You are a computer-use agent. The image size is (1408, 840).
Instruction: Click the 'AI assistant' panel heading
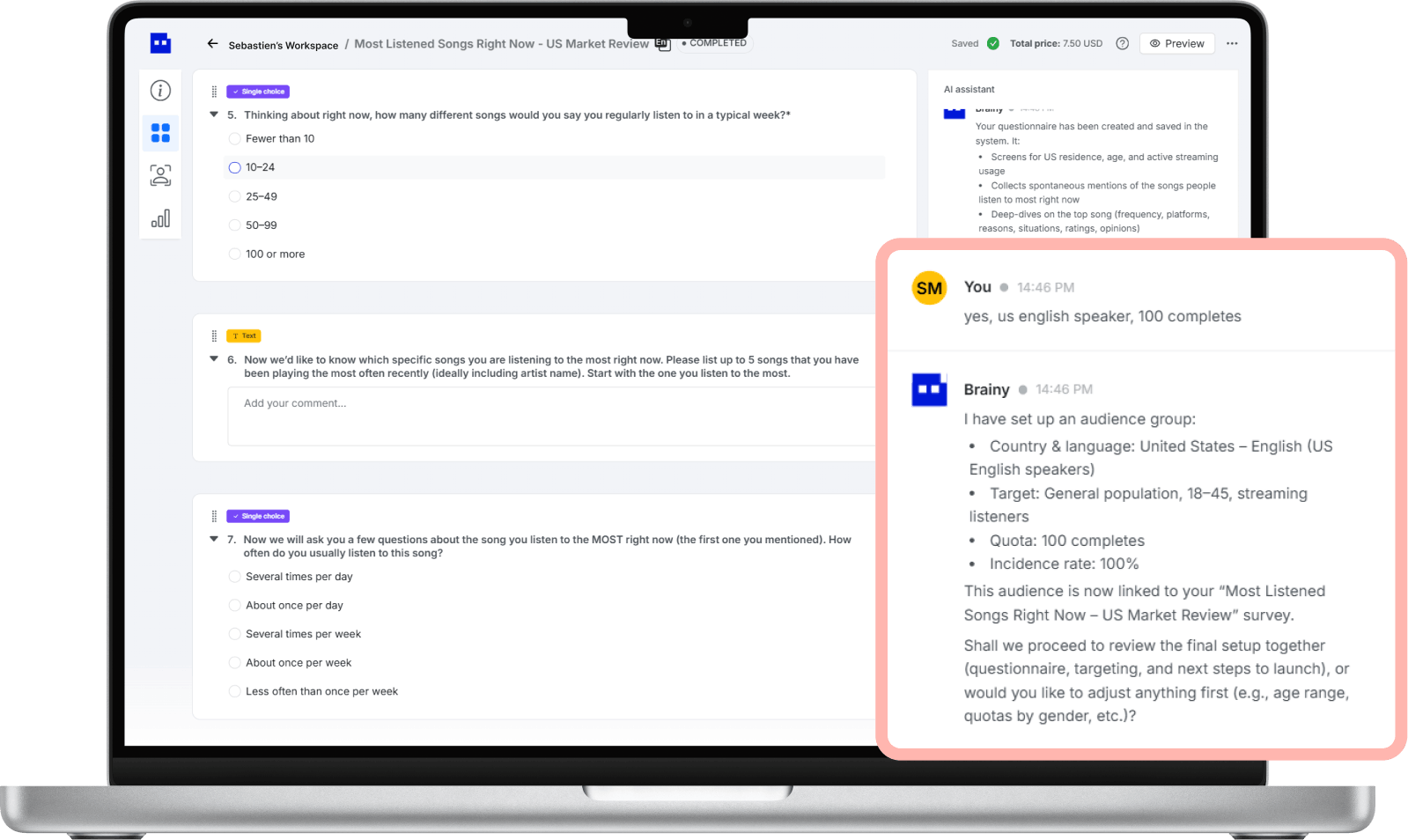click(x=969, y=89)
